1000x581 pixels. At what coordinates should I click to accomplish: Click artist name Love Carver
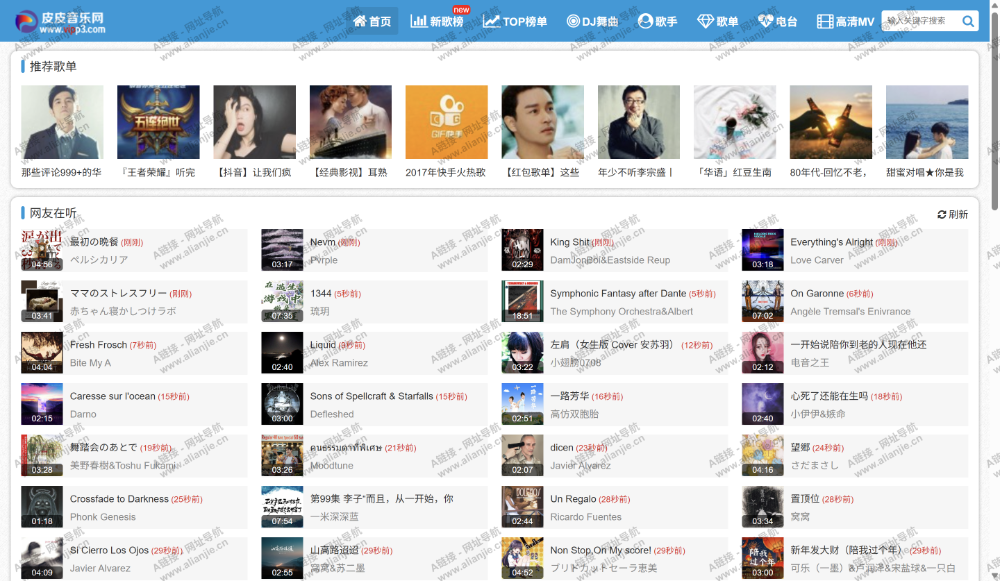click(817, 260)
